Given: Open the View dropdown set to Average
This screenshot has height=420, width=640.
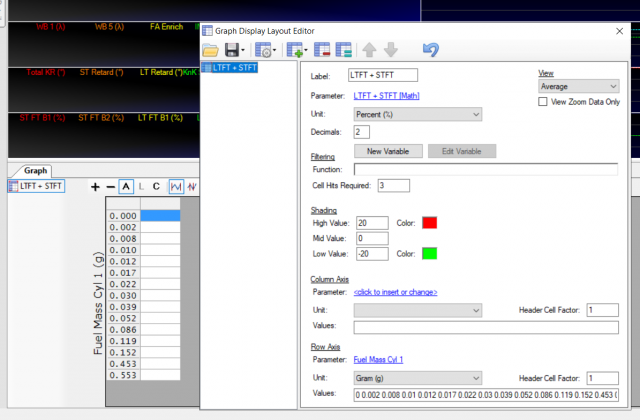Looking at the screenshot, I should (x=578, y=87).
